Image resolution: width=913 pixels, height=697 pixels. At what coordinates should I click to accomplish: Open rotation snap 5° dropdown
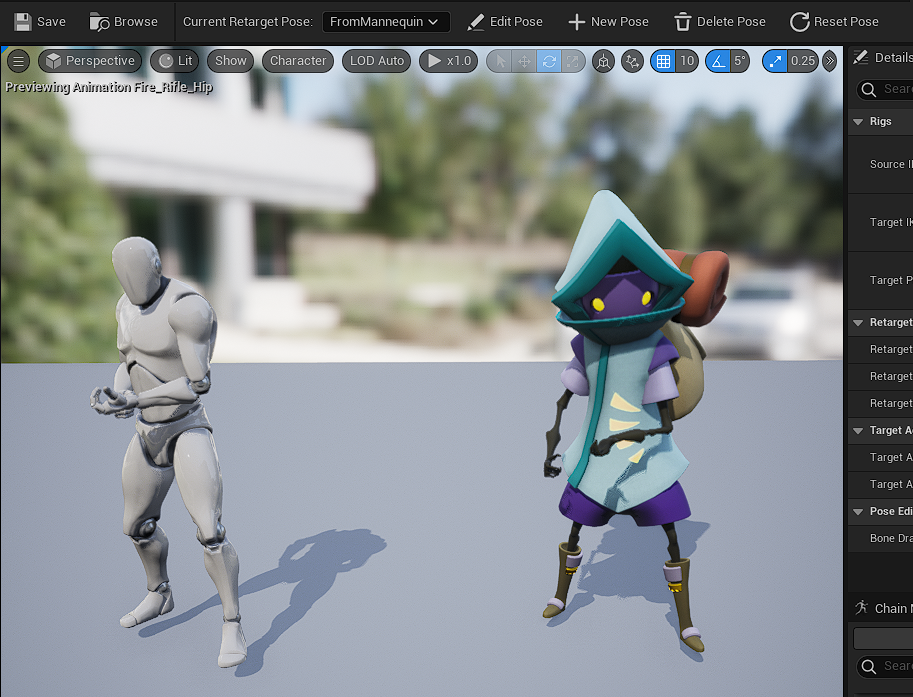point(739,61)
